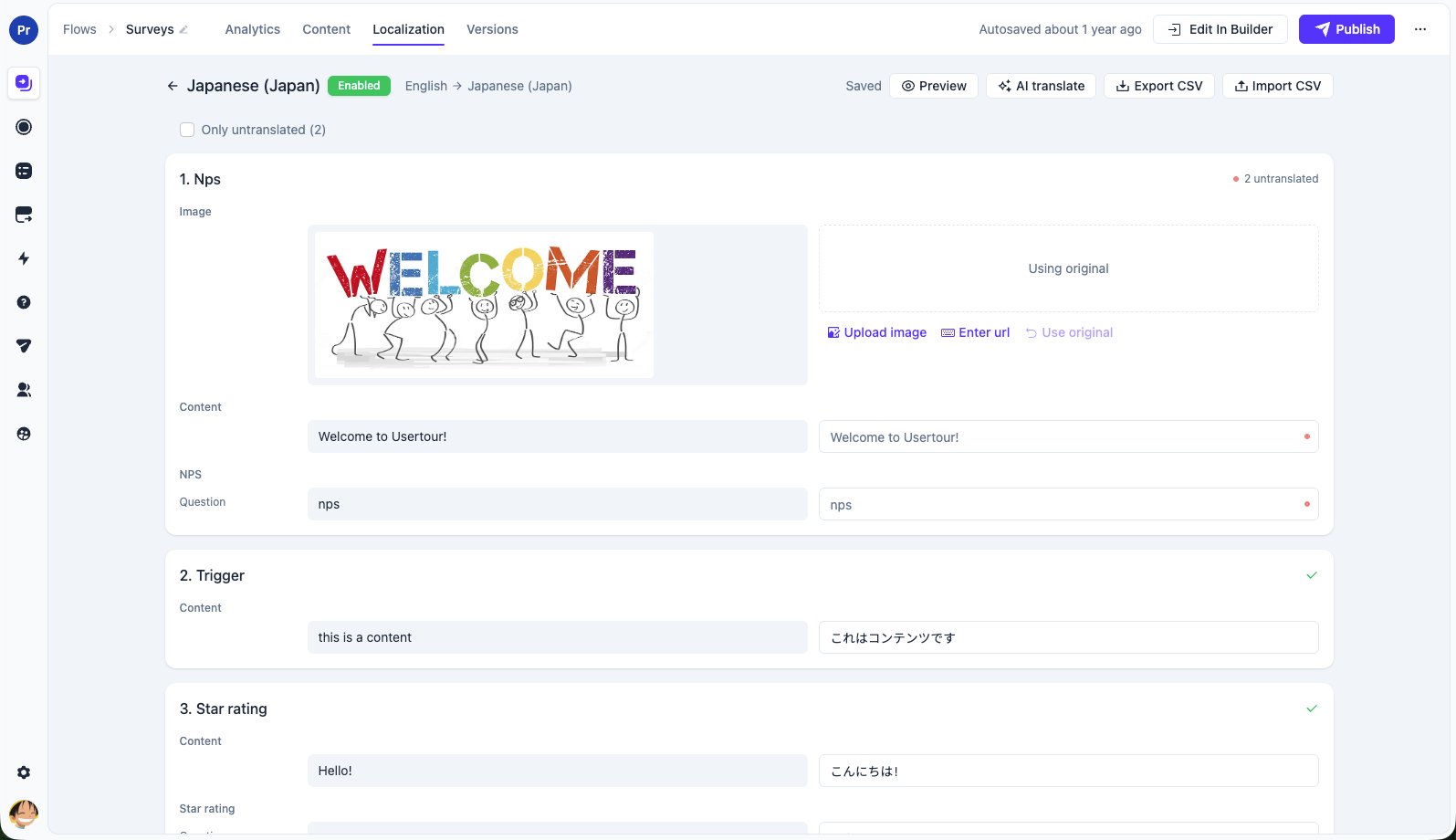
Task: Switch to the Content tab
Action: 327,29
